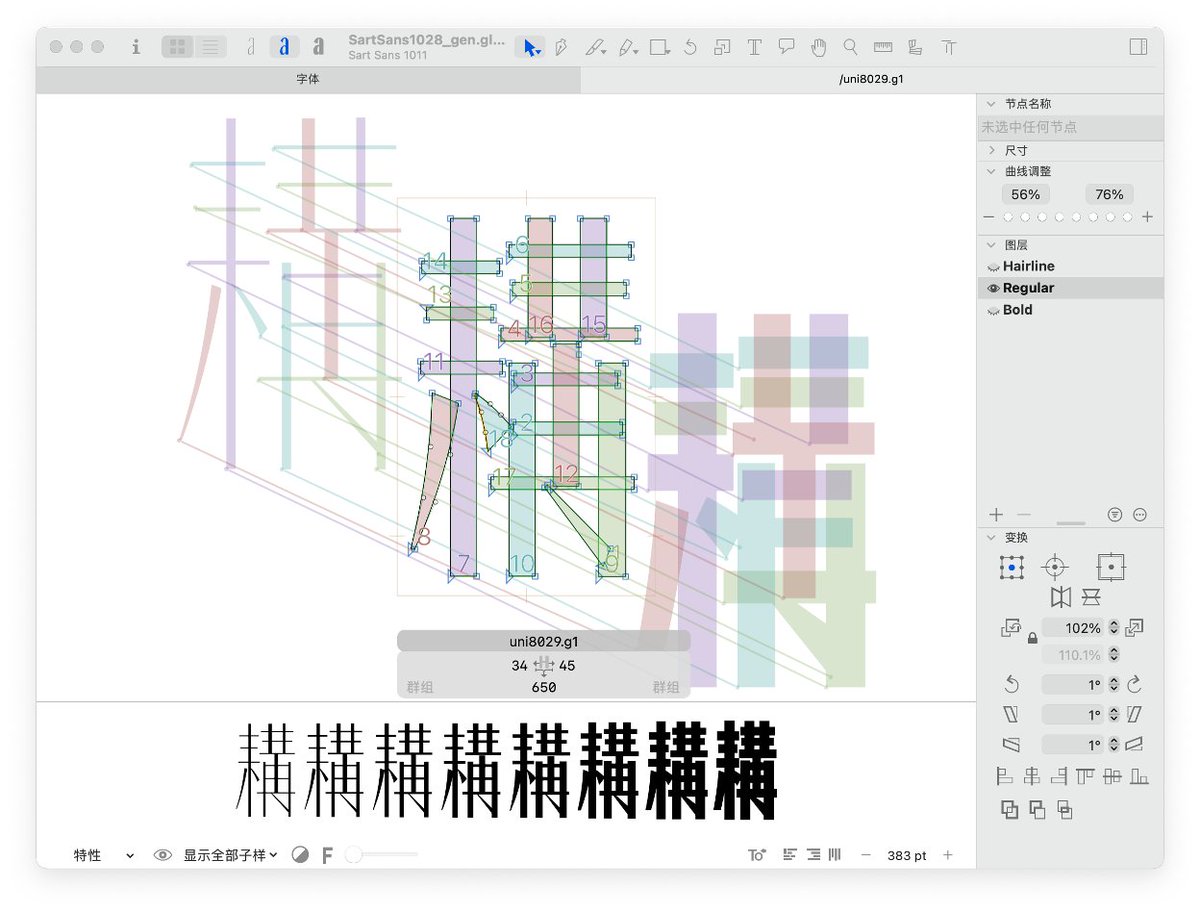Scale up the selection
This screenshot has width=1200, height=912.
click(x=1134, y=628)
